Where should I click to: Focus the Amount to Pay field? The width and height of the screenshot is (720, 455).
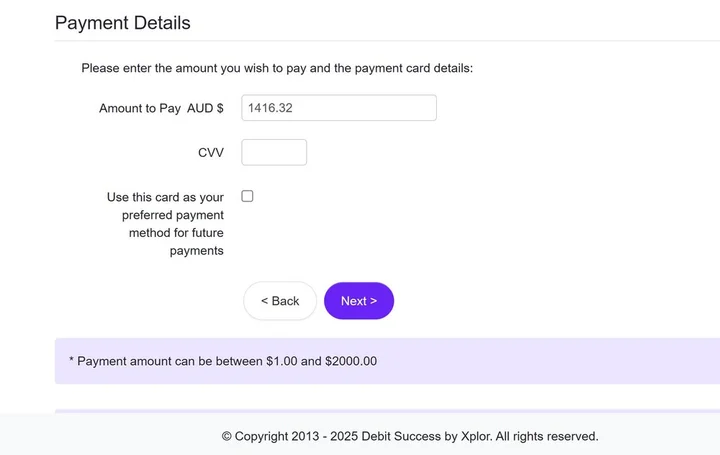(x=339, y=108)
